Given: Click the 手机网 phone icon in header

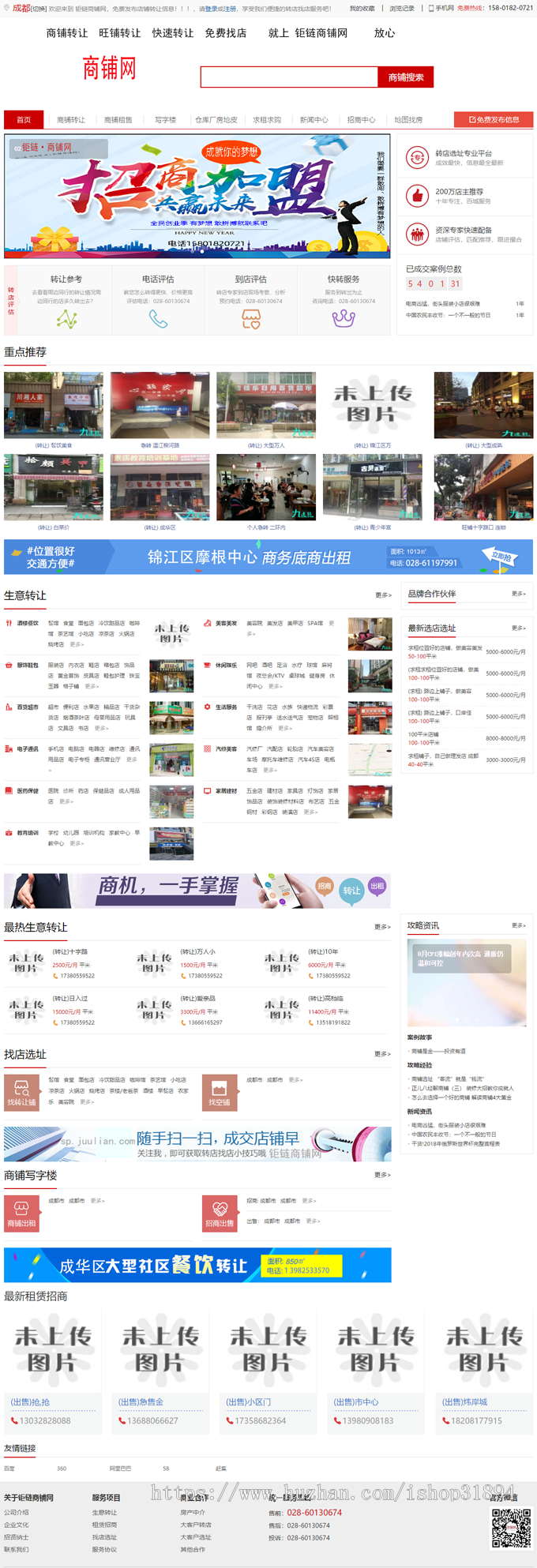Looking at the screenshot, I should [431, 9].
